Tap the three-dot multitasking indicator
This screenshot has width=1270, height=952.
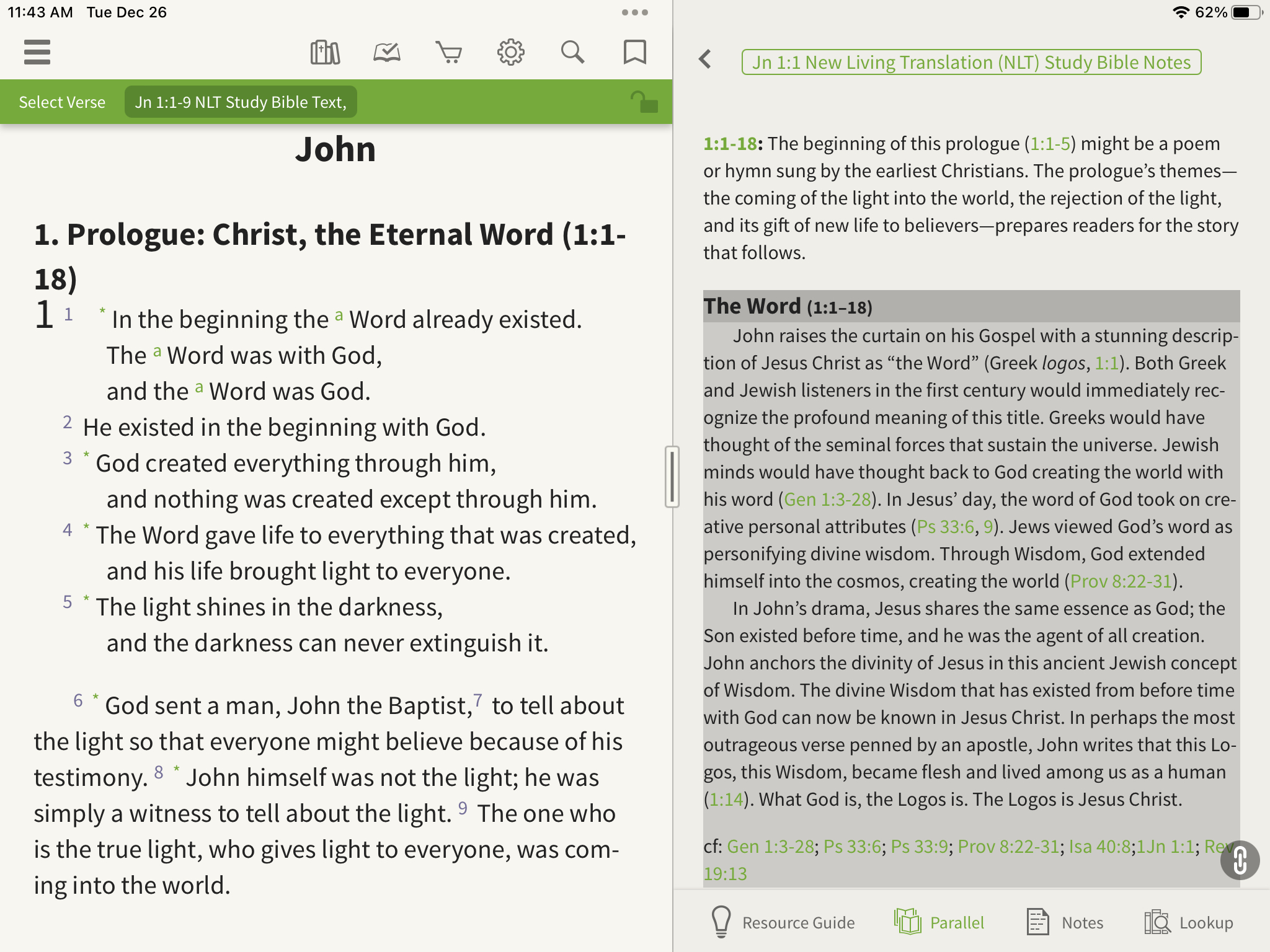634,12
